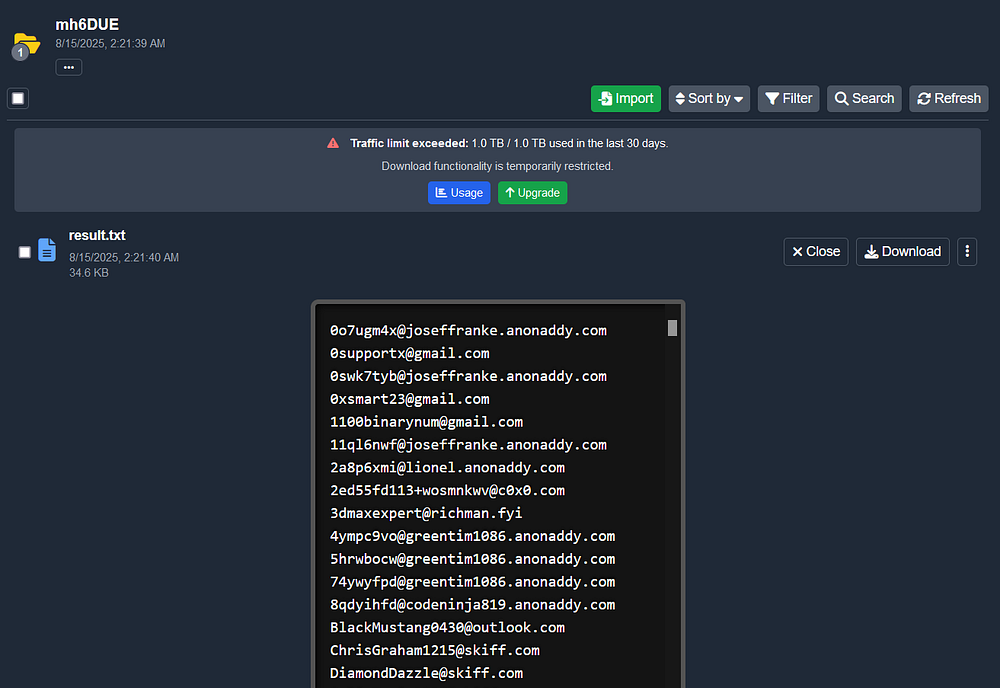Click the green Upgrade button

[x=532, y=193]
